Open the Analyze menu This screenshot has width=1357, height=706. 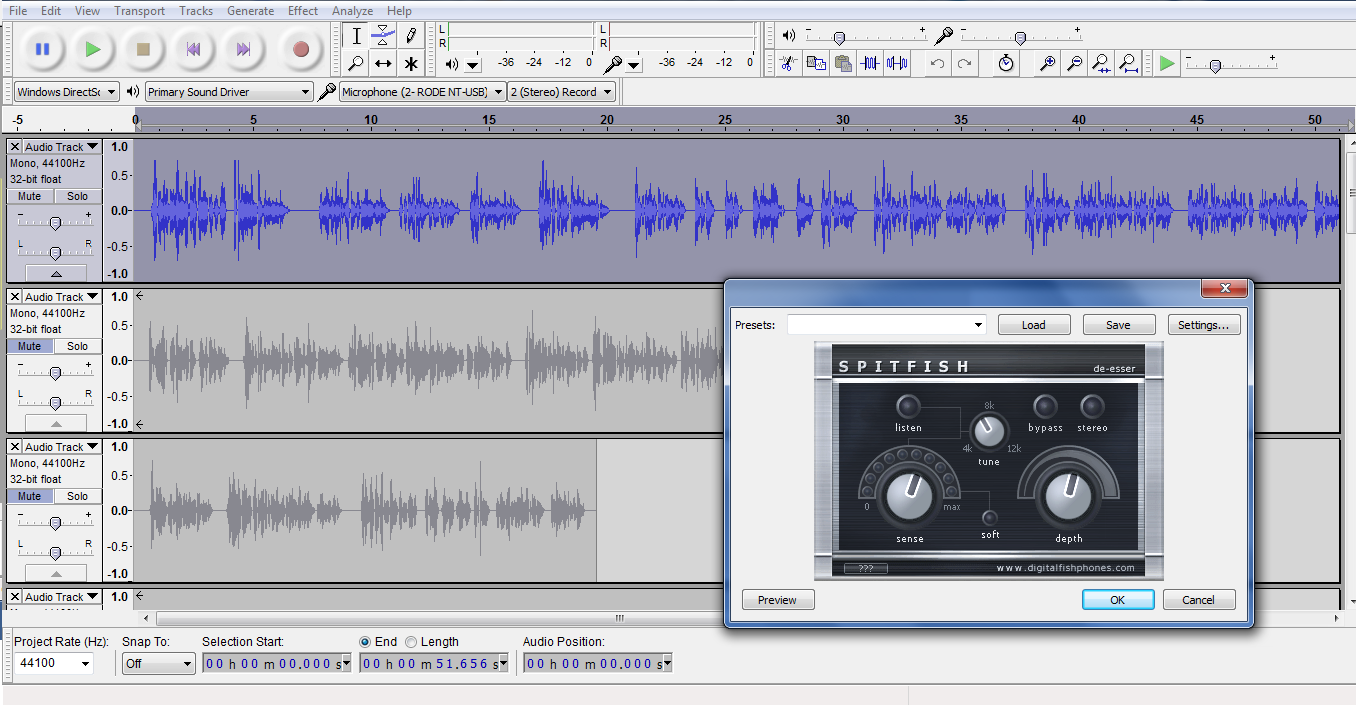pos(352,11)
